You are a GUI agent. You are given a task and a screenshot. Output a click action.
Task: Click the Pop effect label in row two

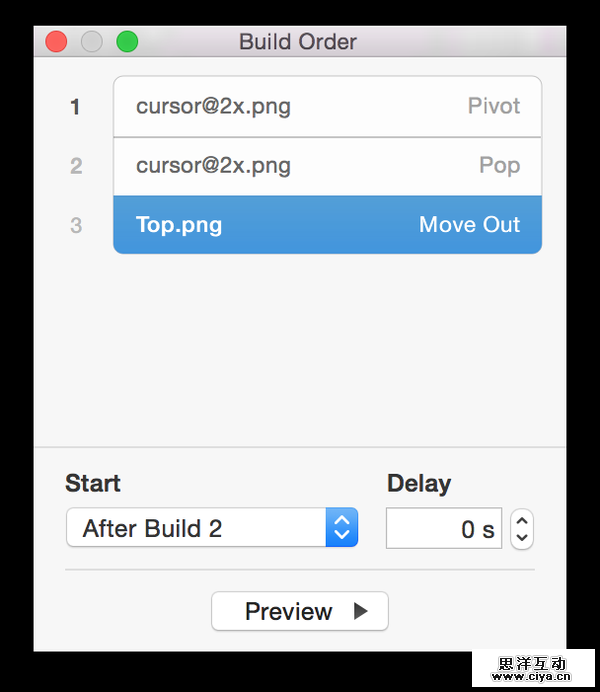click(500, 166)
